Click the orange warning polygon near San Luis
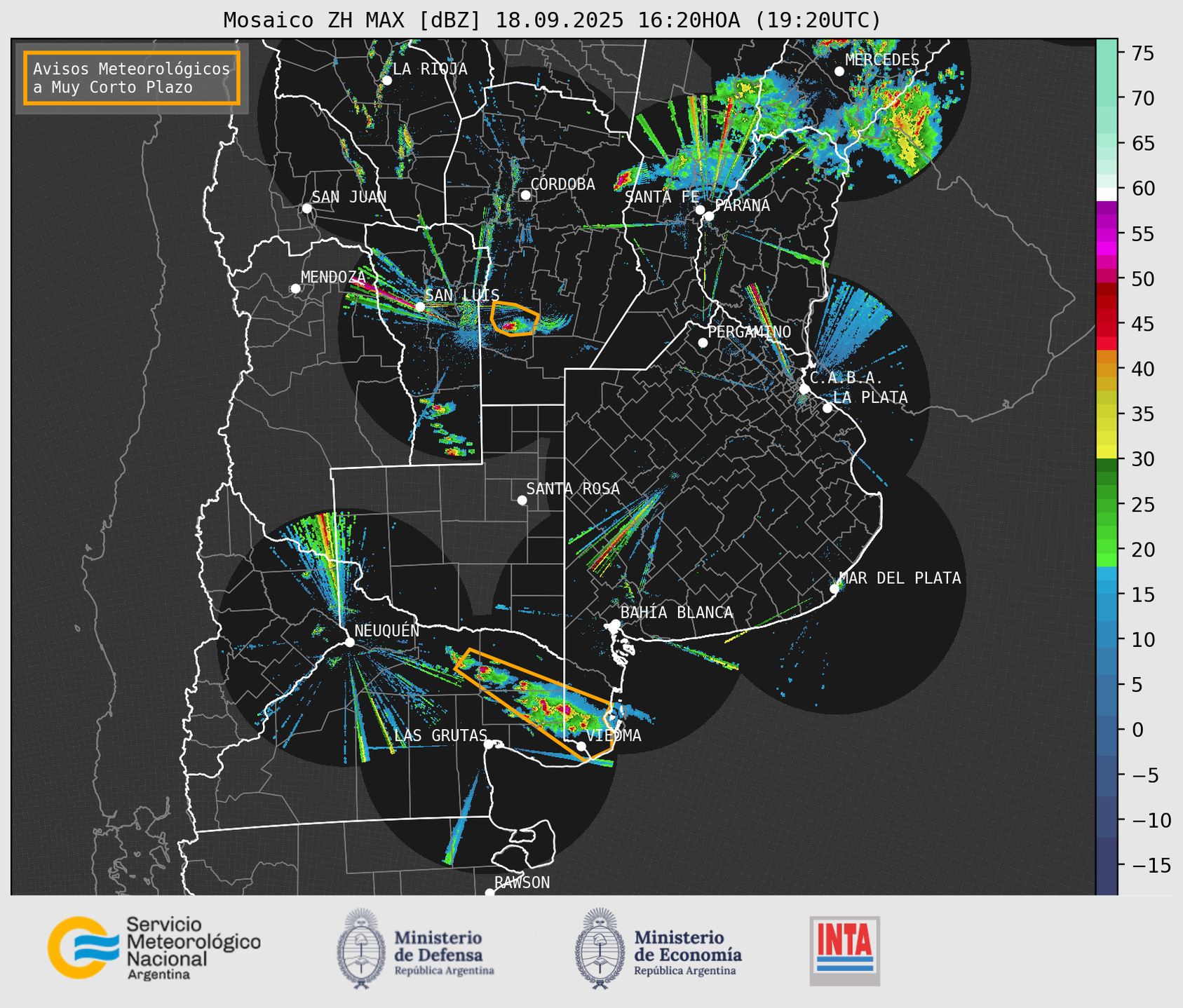This screenshot has width=1183, height=1008. tap(514, 319)
